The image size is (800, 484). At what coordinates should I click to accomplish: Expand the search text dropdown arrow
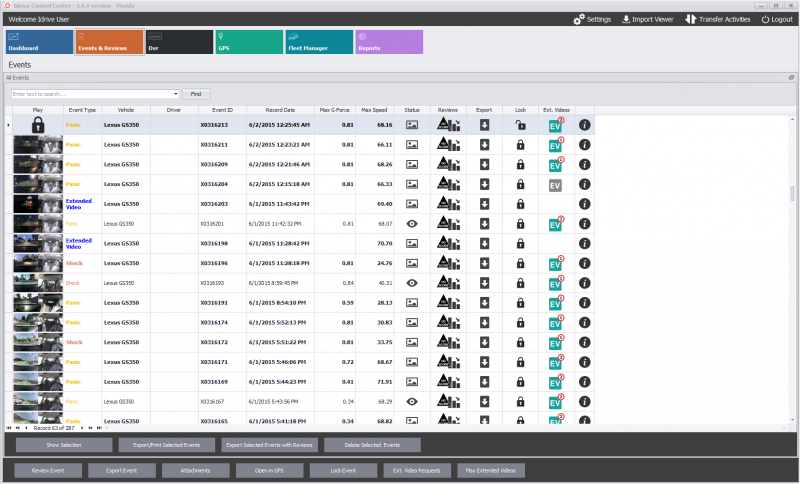click(176, 93)
